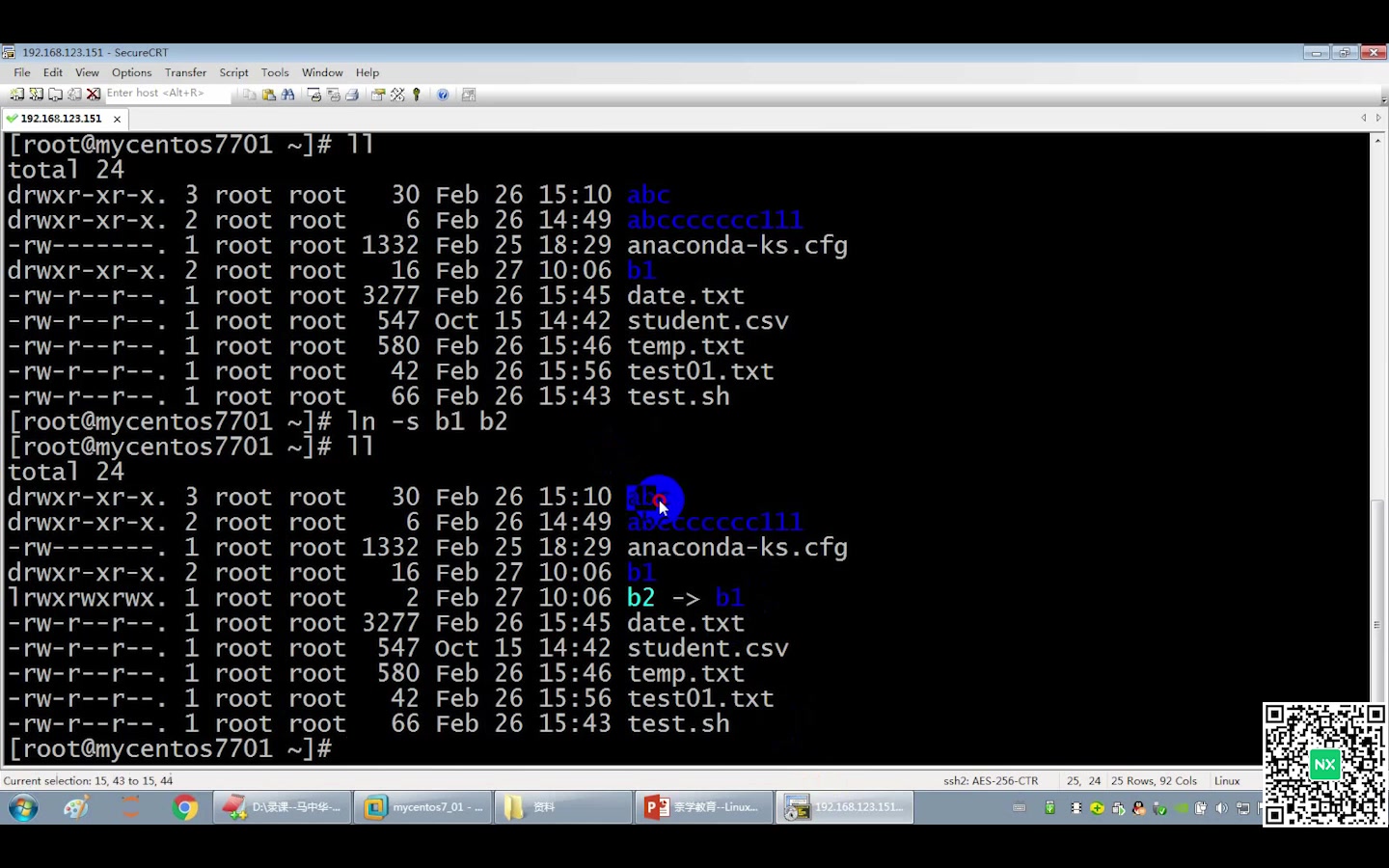This screenshot has height=868, width=1389.
Task: Open Session Options from toolbar icon
Action: [x=378, y=95]
